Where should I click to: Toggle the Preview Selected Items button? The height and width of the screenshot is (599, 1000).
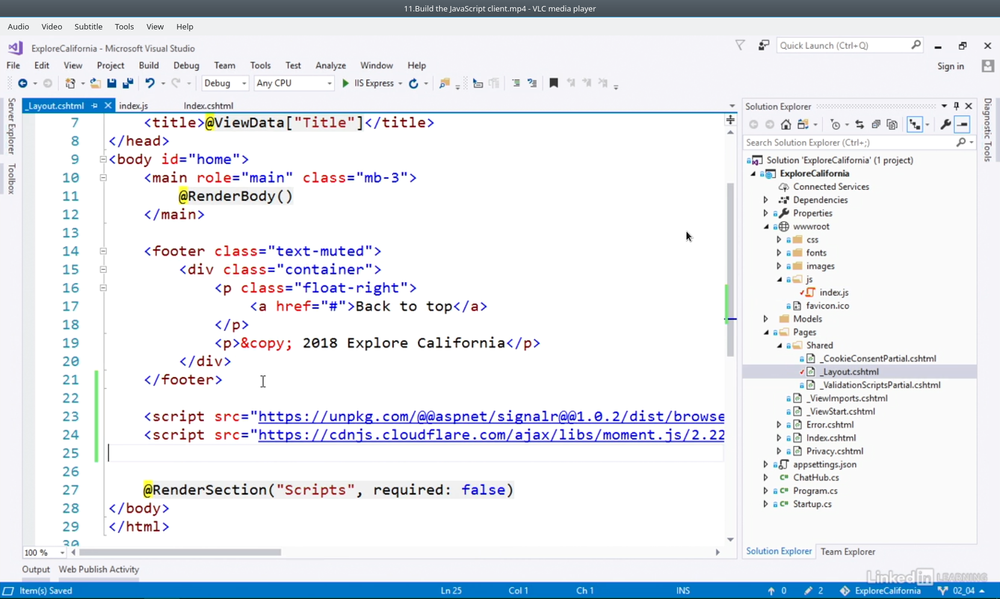click(962, 124)
